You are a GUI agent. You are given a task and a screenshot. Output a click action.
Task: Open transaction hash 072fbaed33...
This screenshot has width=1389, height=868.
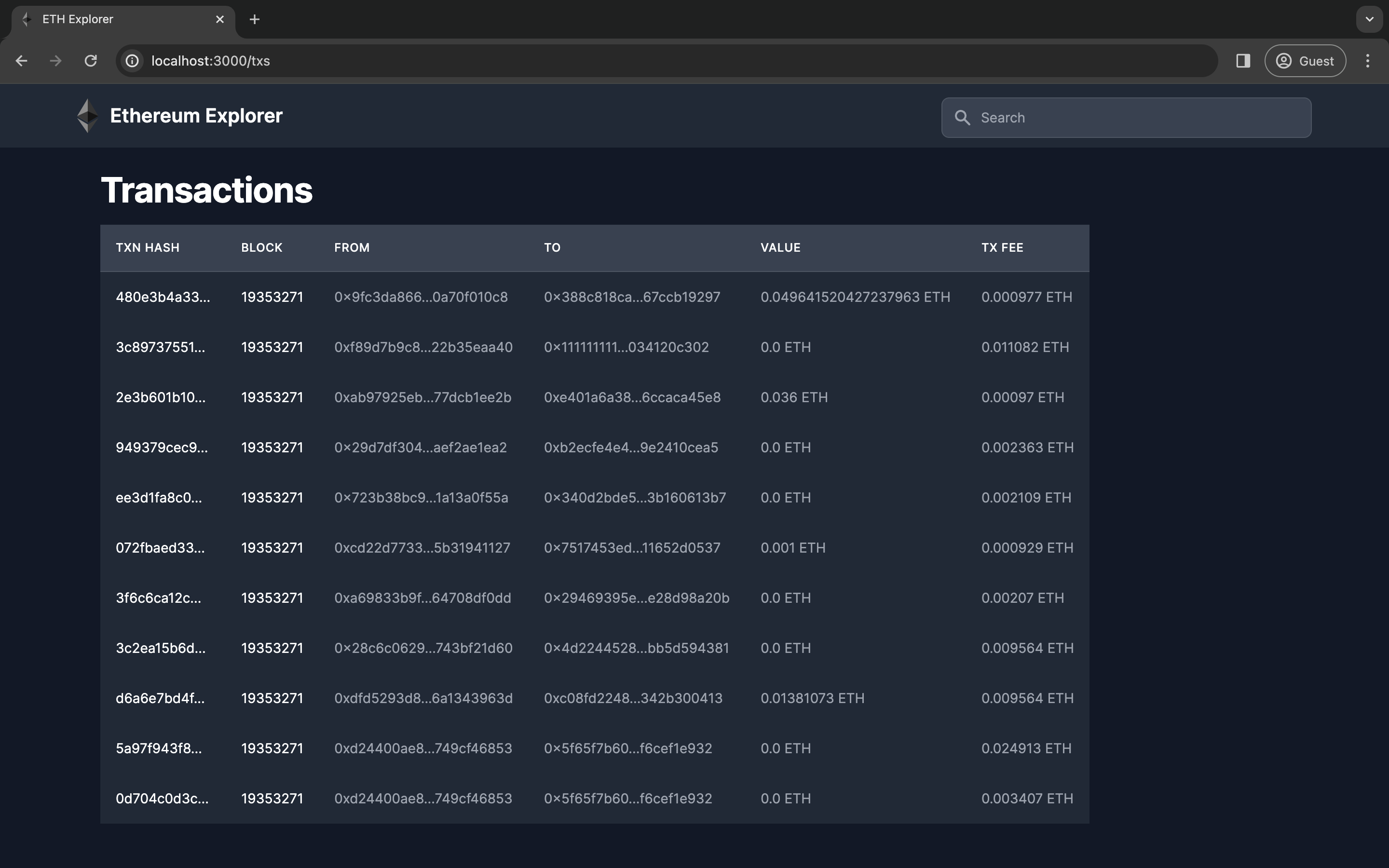(160, 548)
